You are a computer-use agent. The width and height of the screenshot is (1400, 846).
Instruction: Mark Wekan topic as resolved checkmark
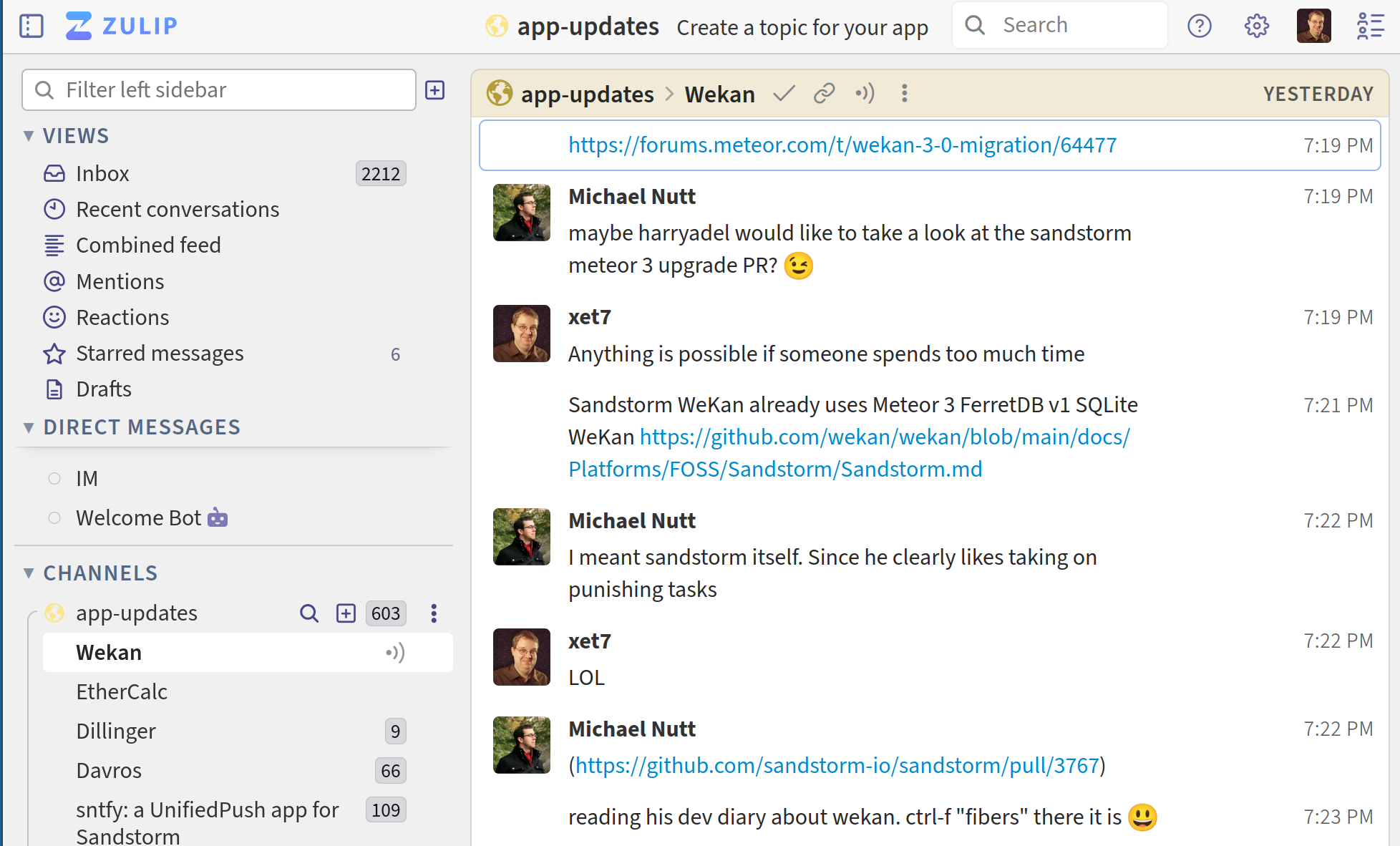tap(784, 94)
